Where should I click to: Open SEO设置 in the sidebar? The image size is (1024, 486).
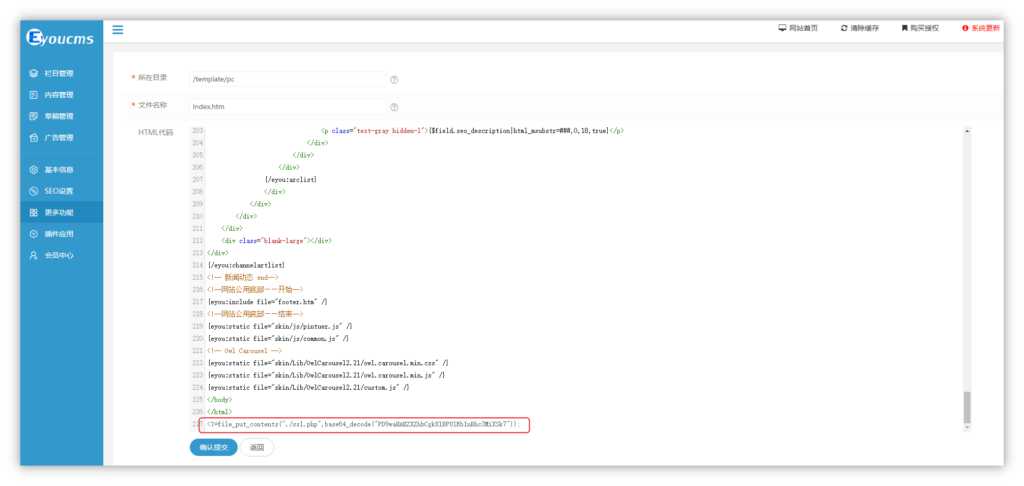click(x=61, y=191)
